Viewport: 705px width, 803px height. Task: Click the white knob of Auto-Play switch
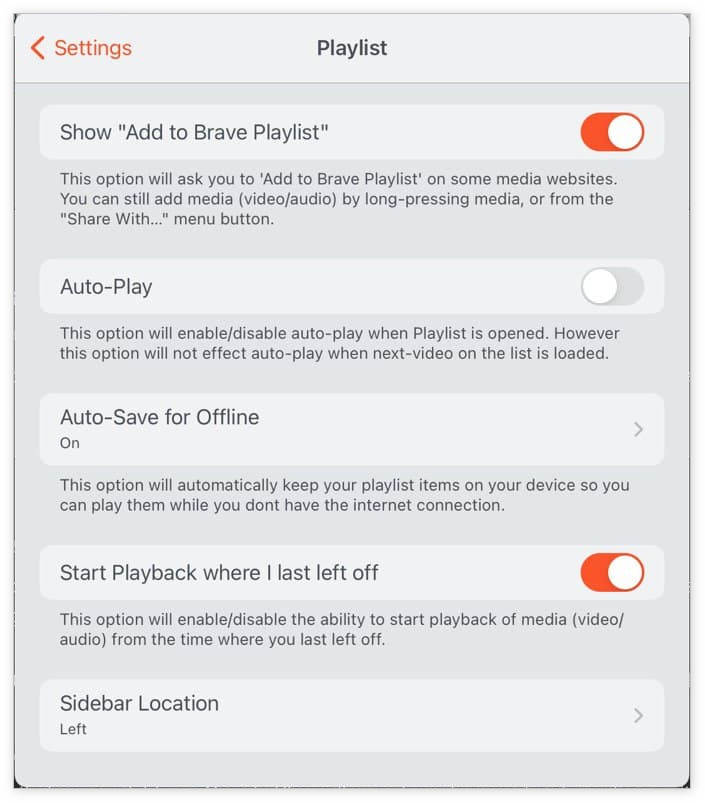(600, 286)
